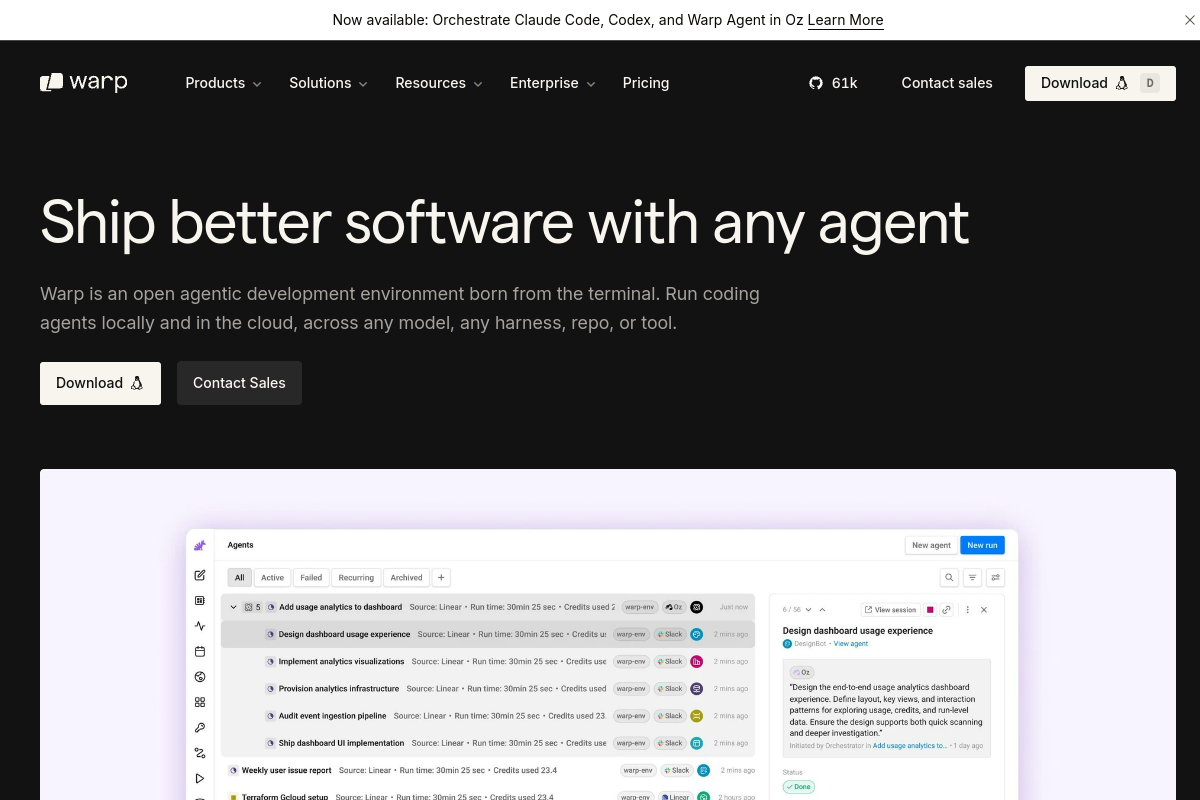Select the Ship dashboard UI implementation row

tap(488, 743)
